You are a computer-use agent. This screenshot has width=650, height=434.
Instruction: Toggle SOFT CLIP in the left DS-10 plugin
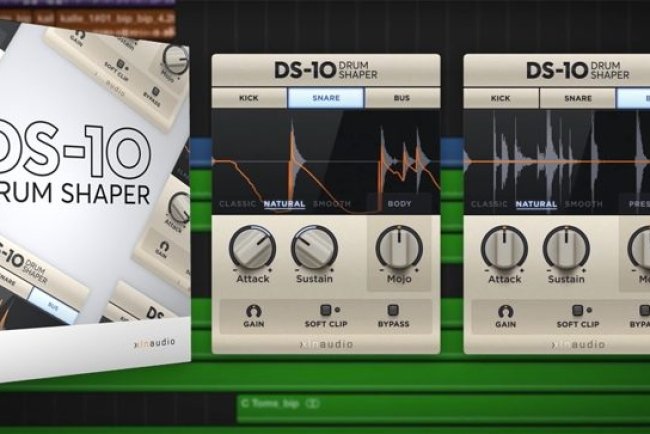coord(326,310)
